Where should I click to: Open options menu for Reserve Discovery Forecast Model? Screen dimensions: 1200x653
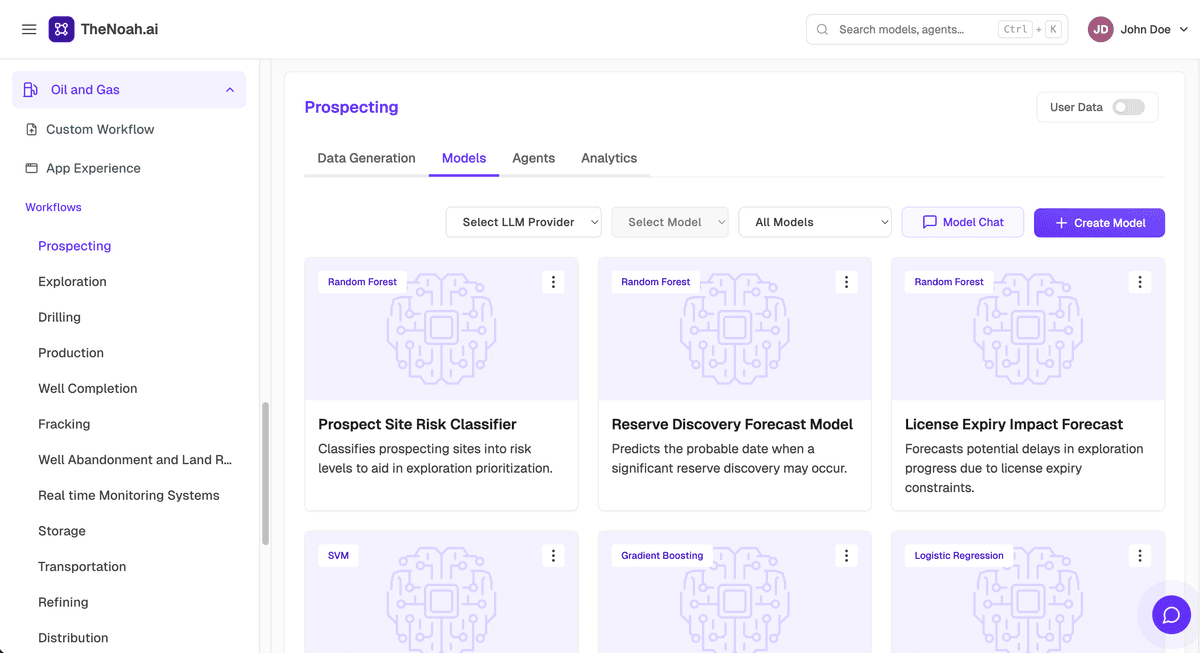point(846,282)
